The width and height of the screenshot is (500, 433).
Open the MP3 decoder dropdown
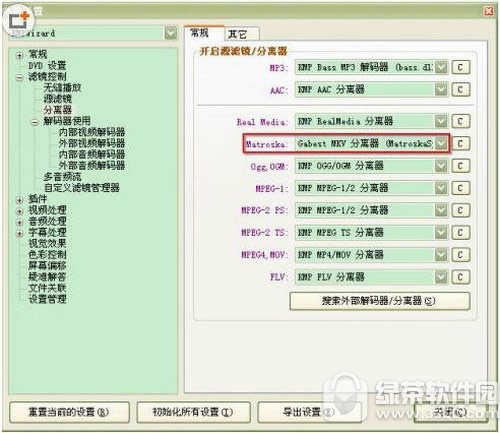point(441,67)
